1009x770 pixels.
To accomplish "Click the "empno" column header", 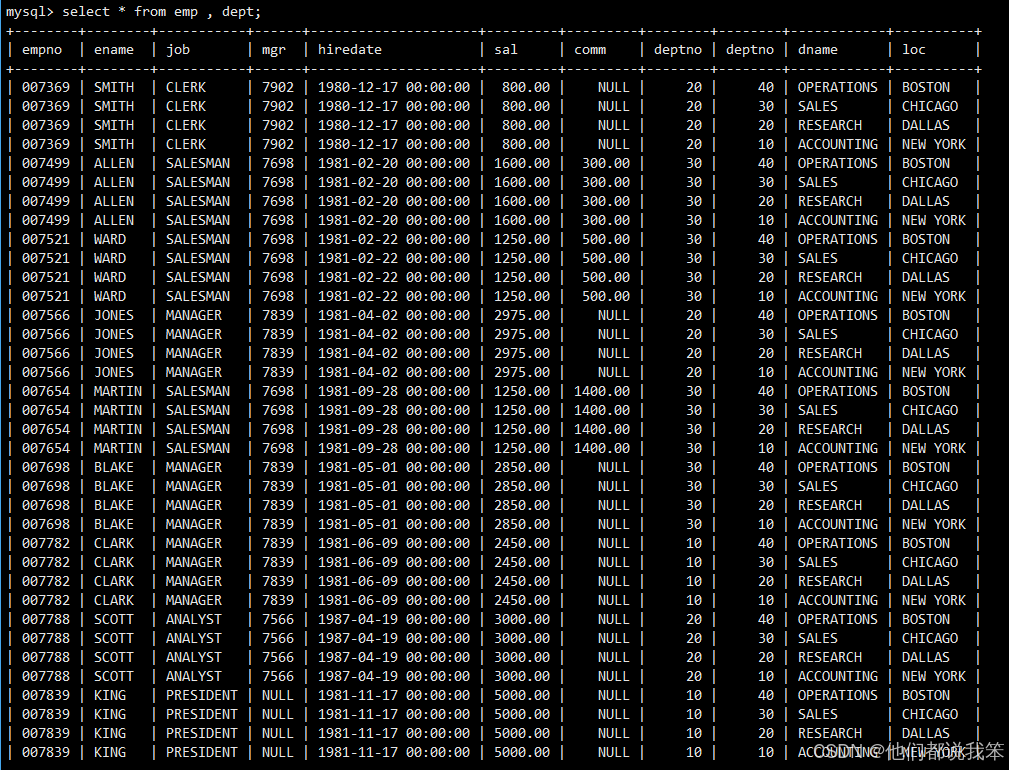I will point(42,50).
